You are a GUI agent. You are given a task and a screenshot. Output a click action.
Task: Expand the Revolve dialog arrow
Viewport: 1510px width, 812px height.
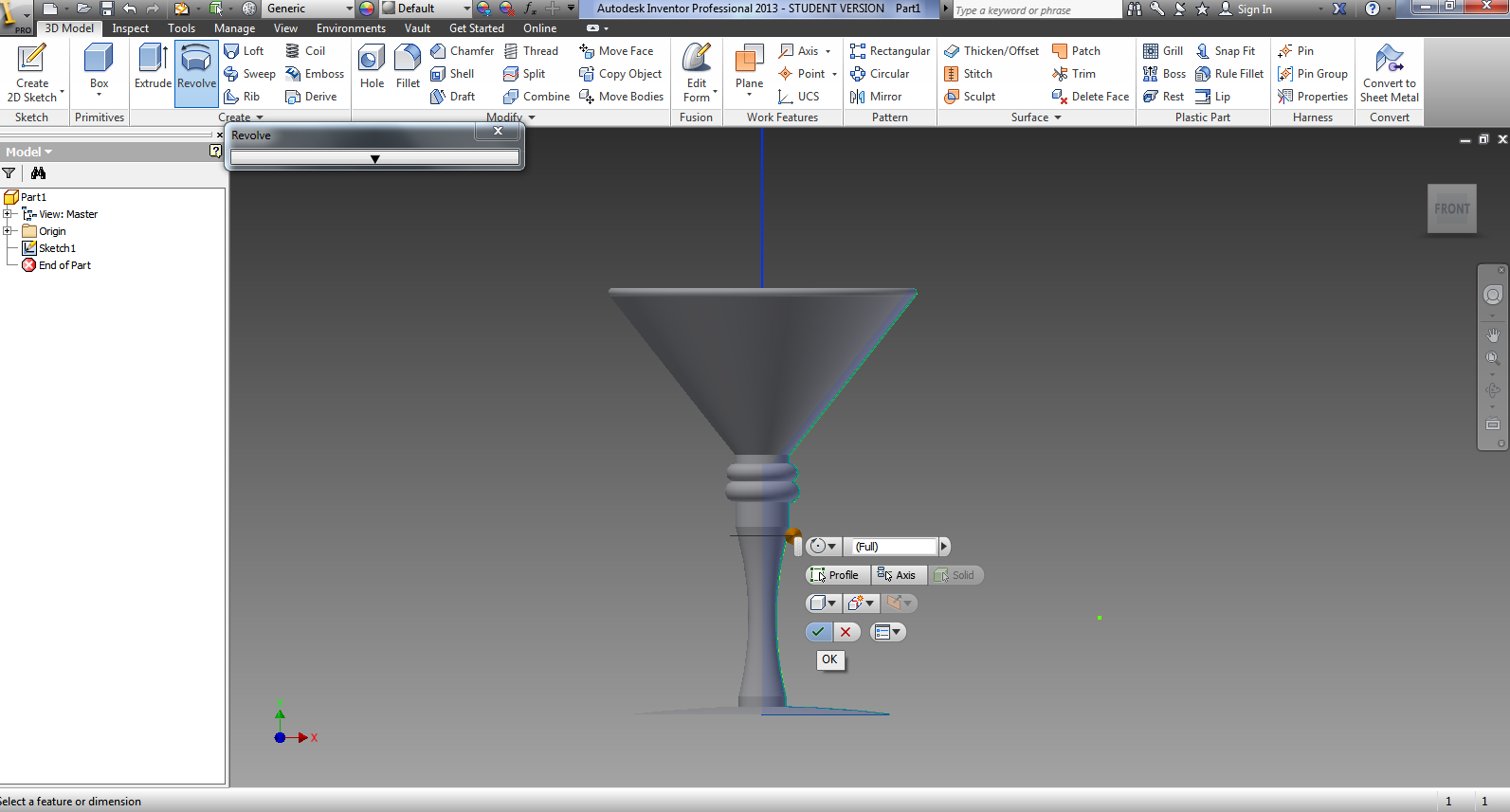click(x=375, y=158)
